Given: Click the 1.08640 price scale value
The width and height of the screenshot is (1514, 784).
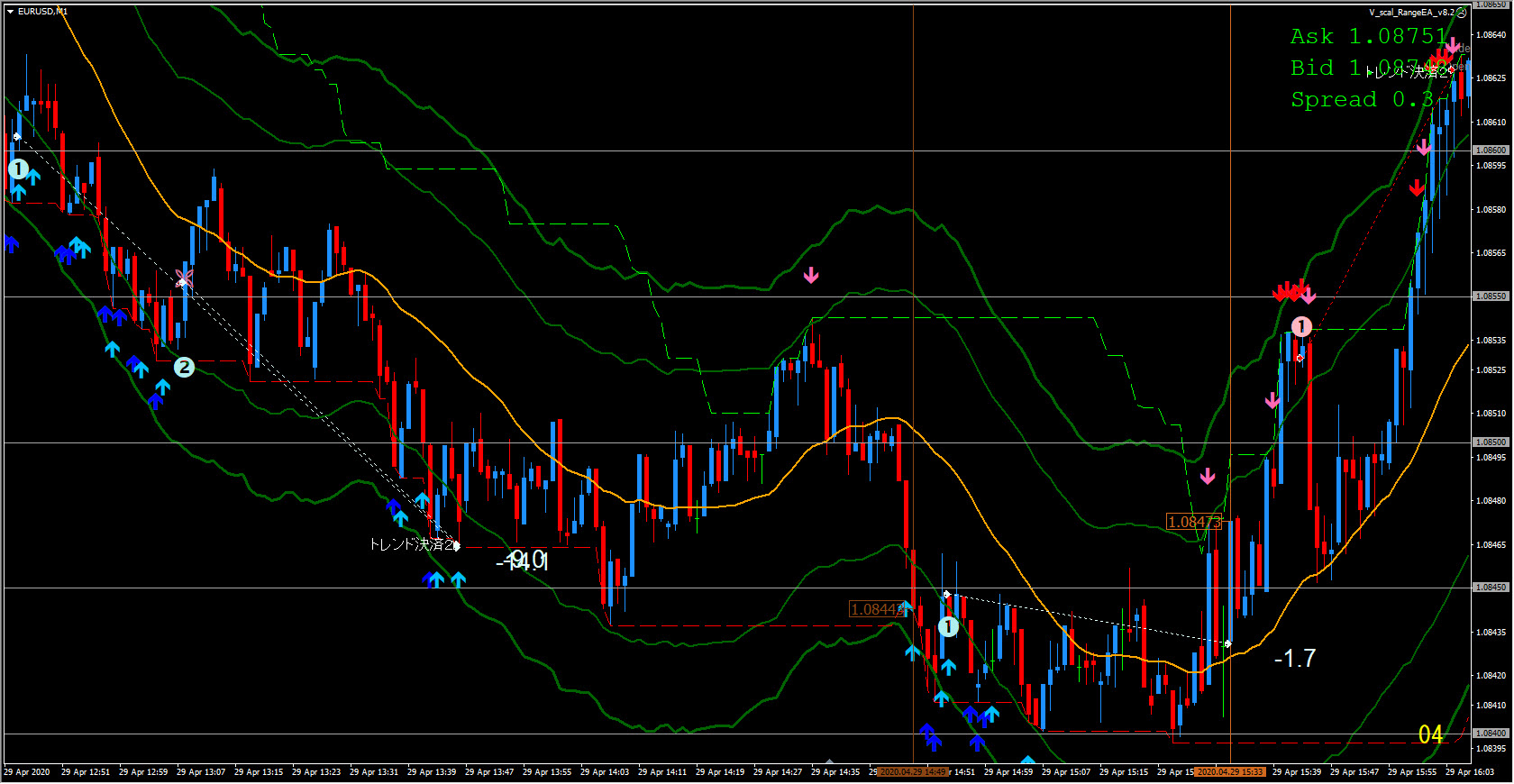Looking at the screenshot, I should (1491, 34).
